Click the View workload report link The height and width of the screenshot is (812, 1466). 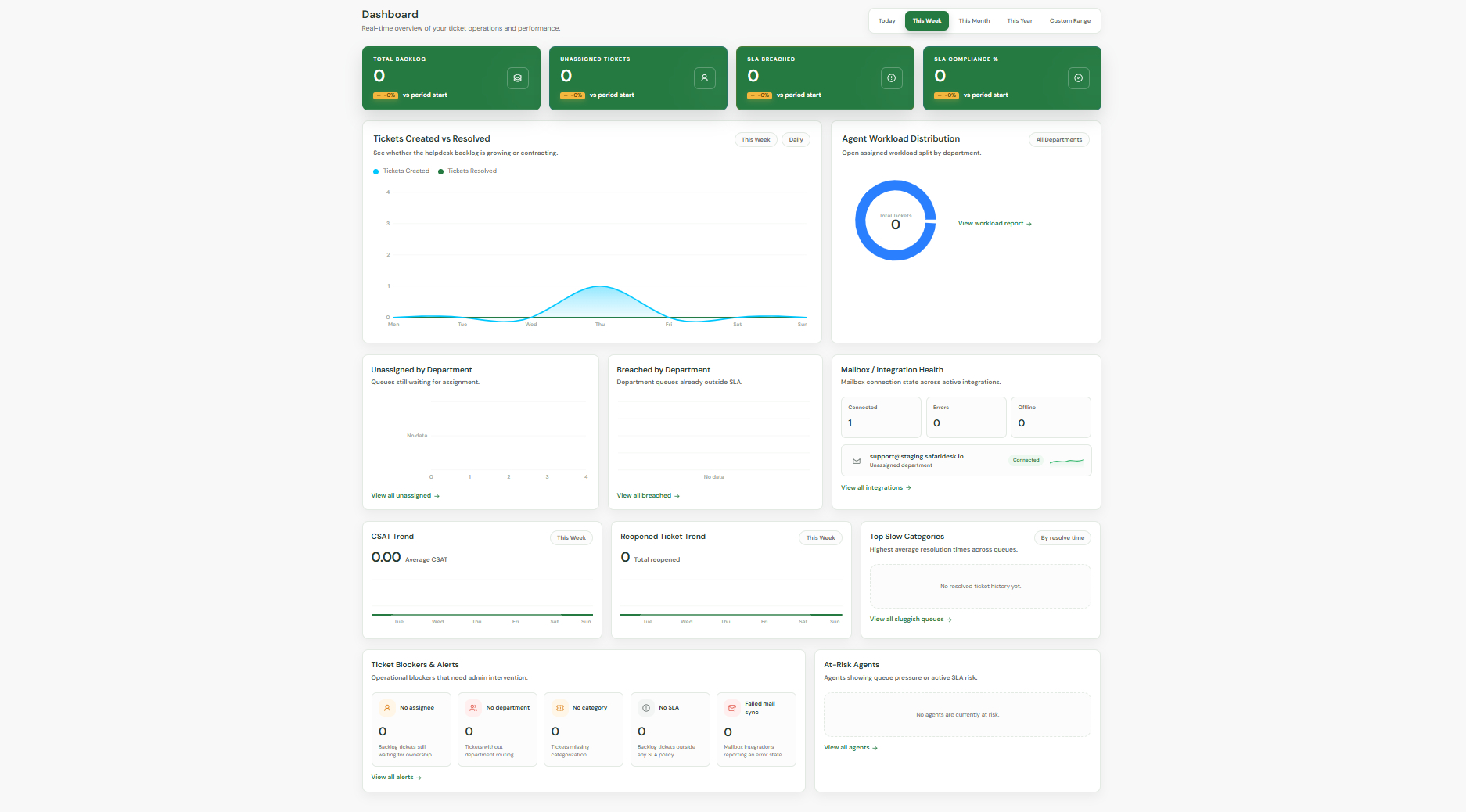[x=994, y=224]
